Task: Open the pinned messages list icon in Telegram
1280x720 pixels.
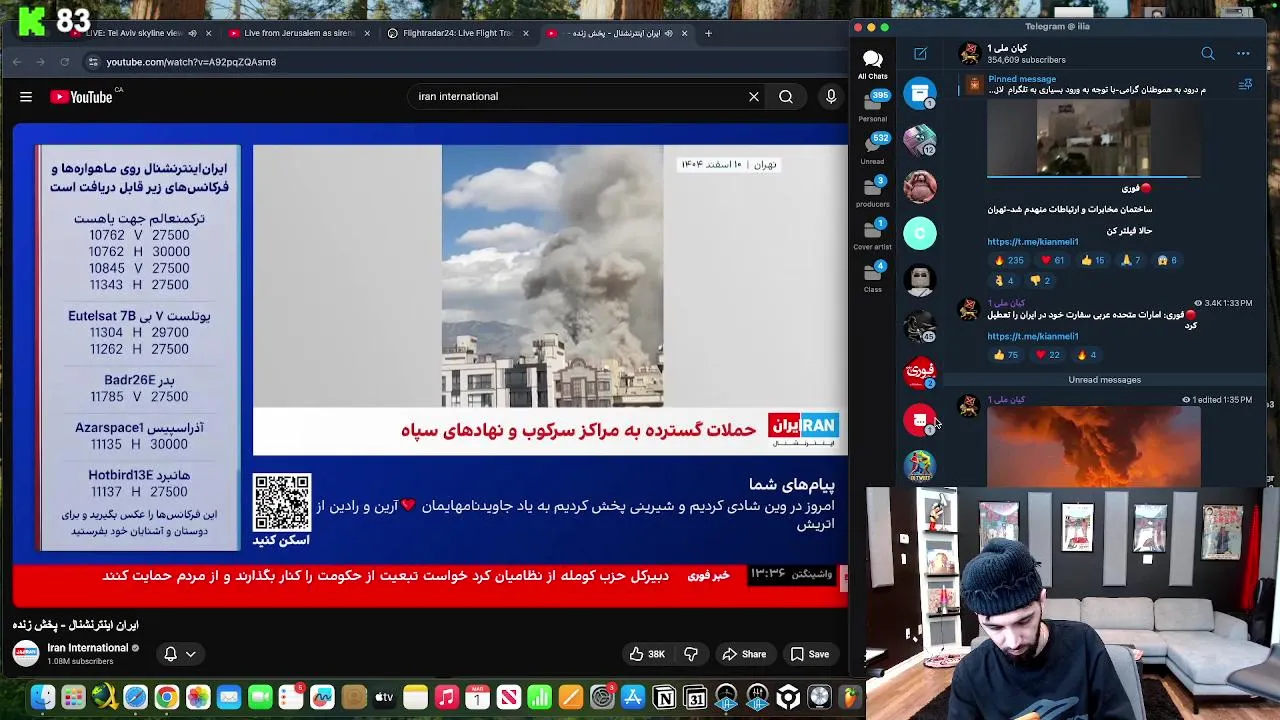Action: (x=1245, y=85)
